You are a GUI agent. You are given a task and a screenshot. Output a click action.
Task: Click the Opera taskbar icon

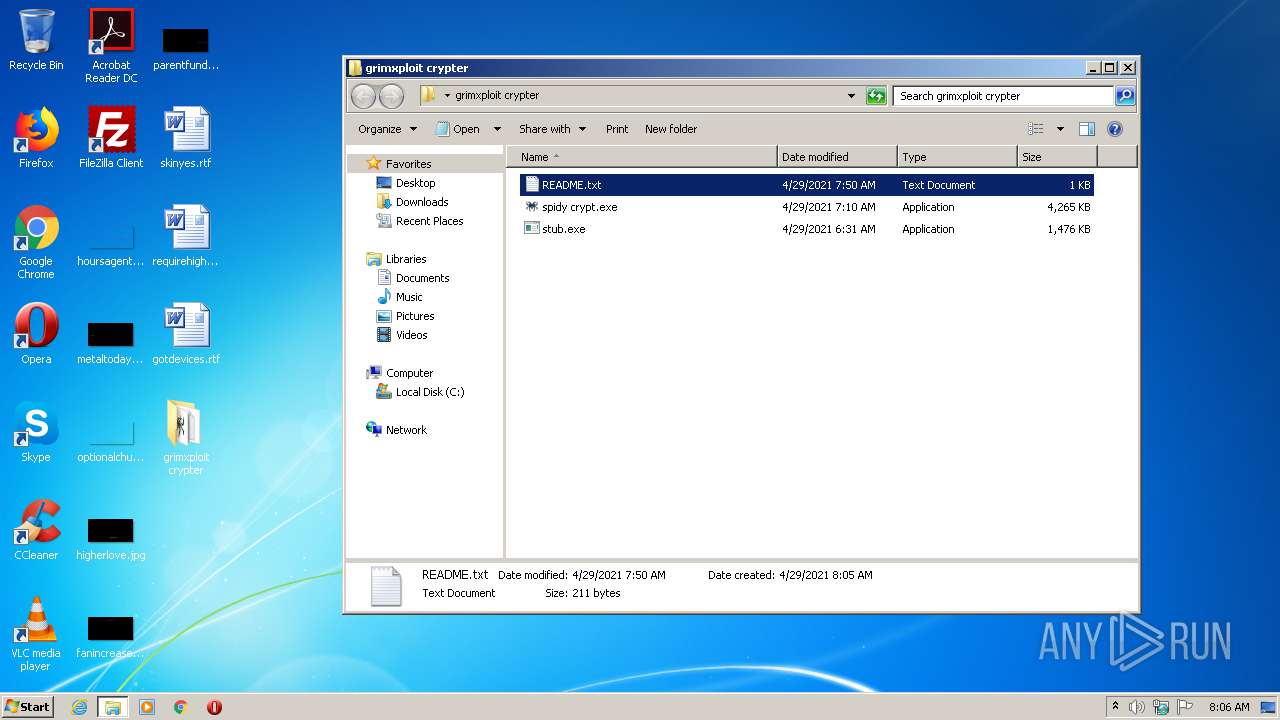214,707
